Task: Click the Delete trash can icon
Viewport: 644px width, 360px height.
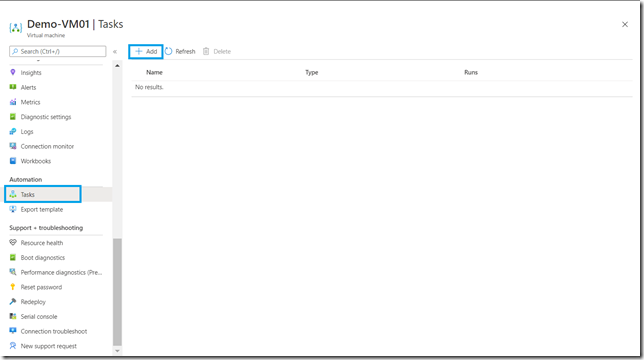Action: pos(206,51)
